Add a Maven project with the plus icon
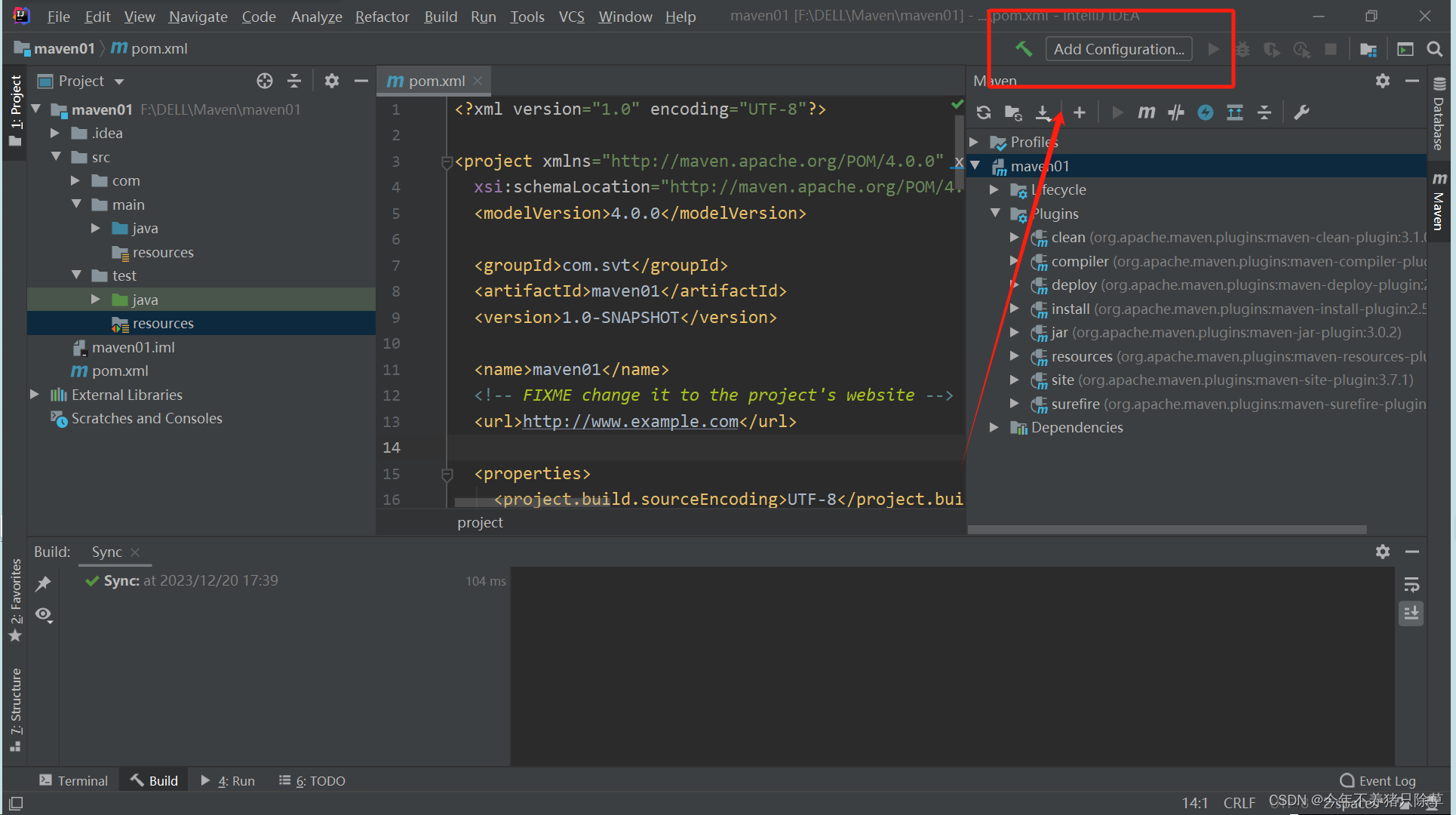Image resolution: width=1456 pixels, height=815 pixels. click(x=1080, y=112)
